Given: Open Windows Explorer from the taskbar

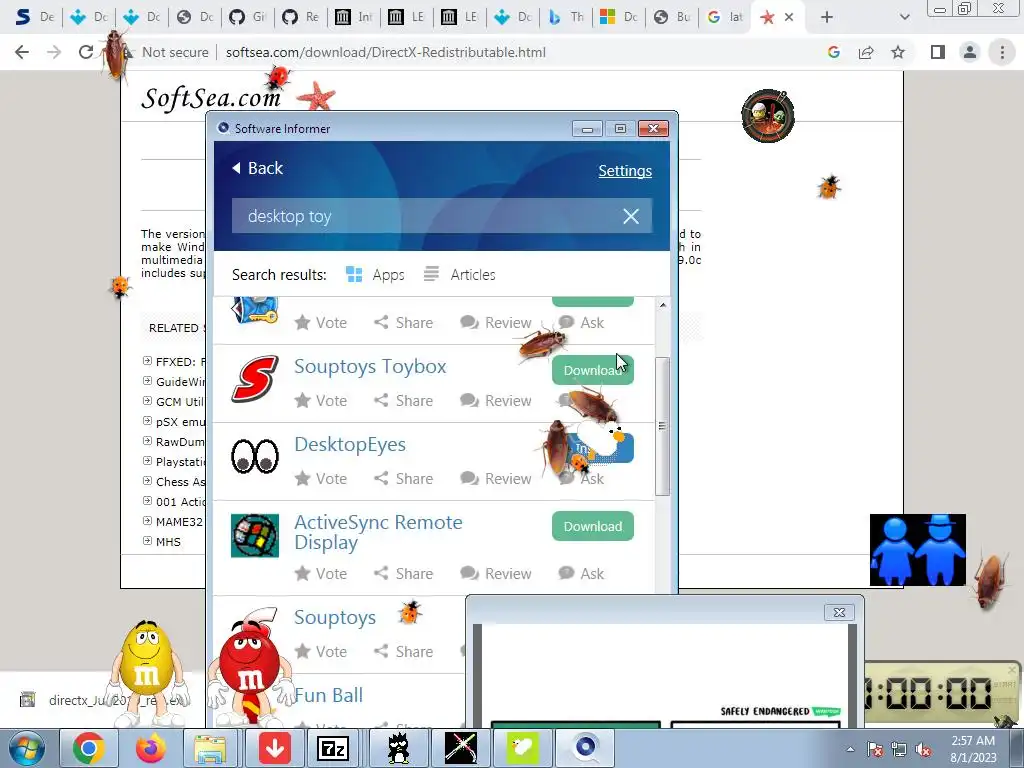Looking at the screenshot, I should point(210,748).
